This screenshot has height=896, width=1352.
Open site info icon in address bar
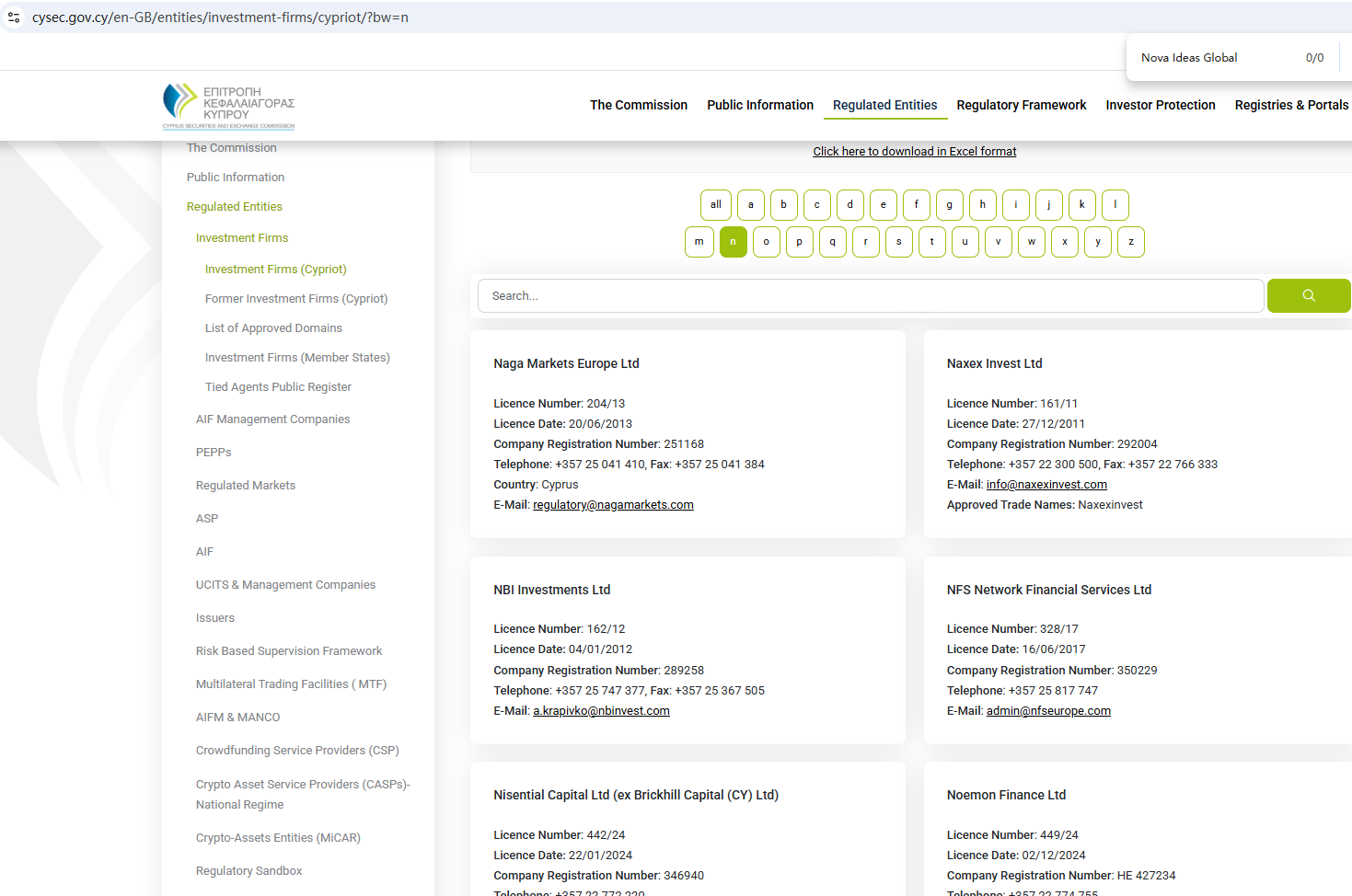pyautogui.click(x=14, y=17)
